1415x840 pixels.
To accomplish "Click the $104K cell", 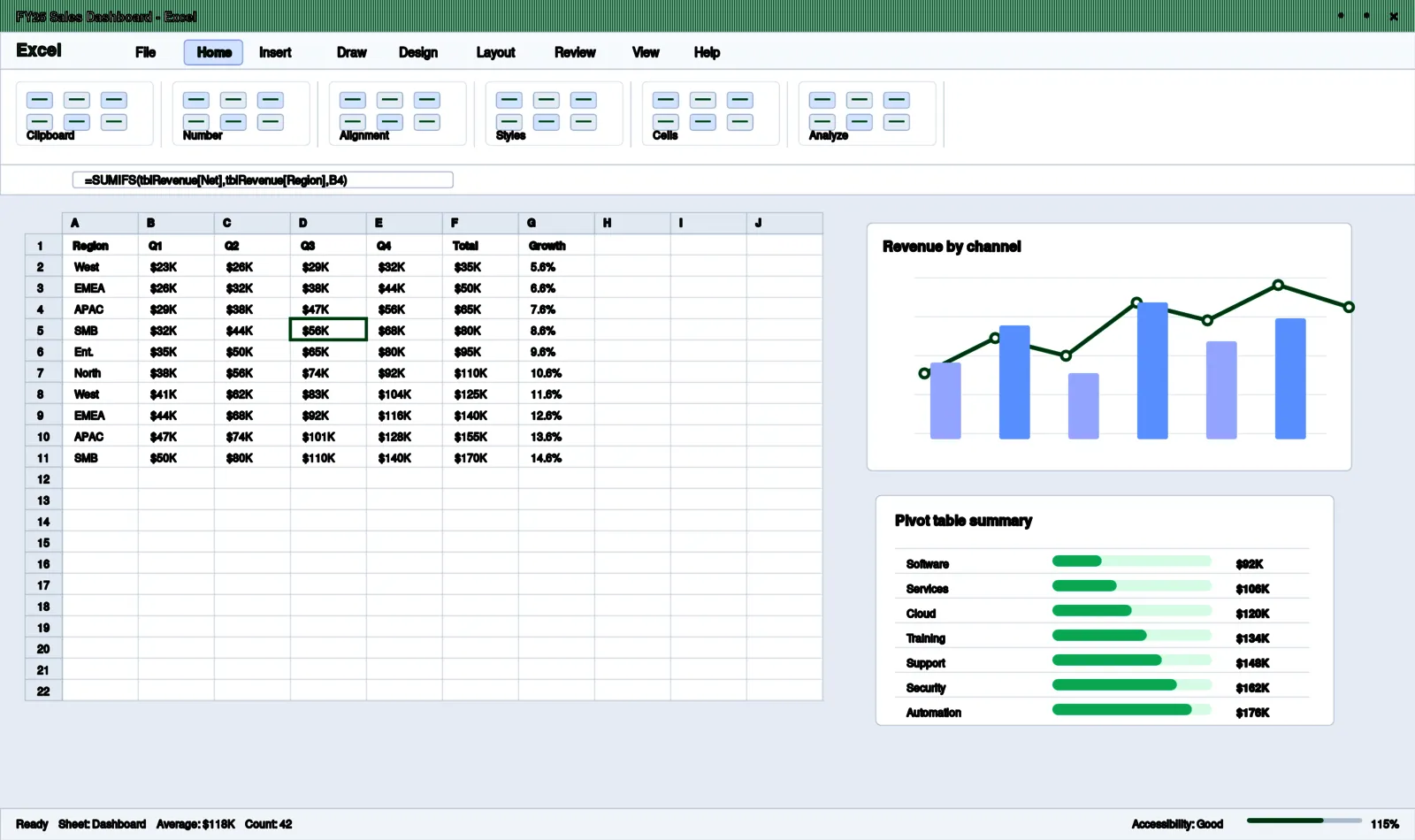I will point(404,394).
